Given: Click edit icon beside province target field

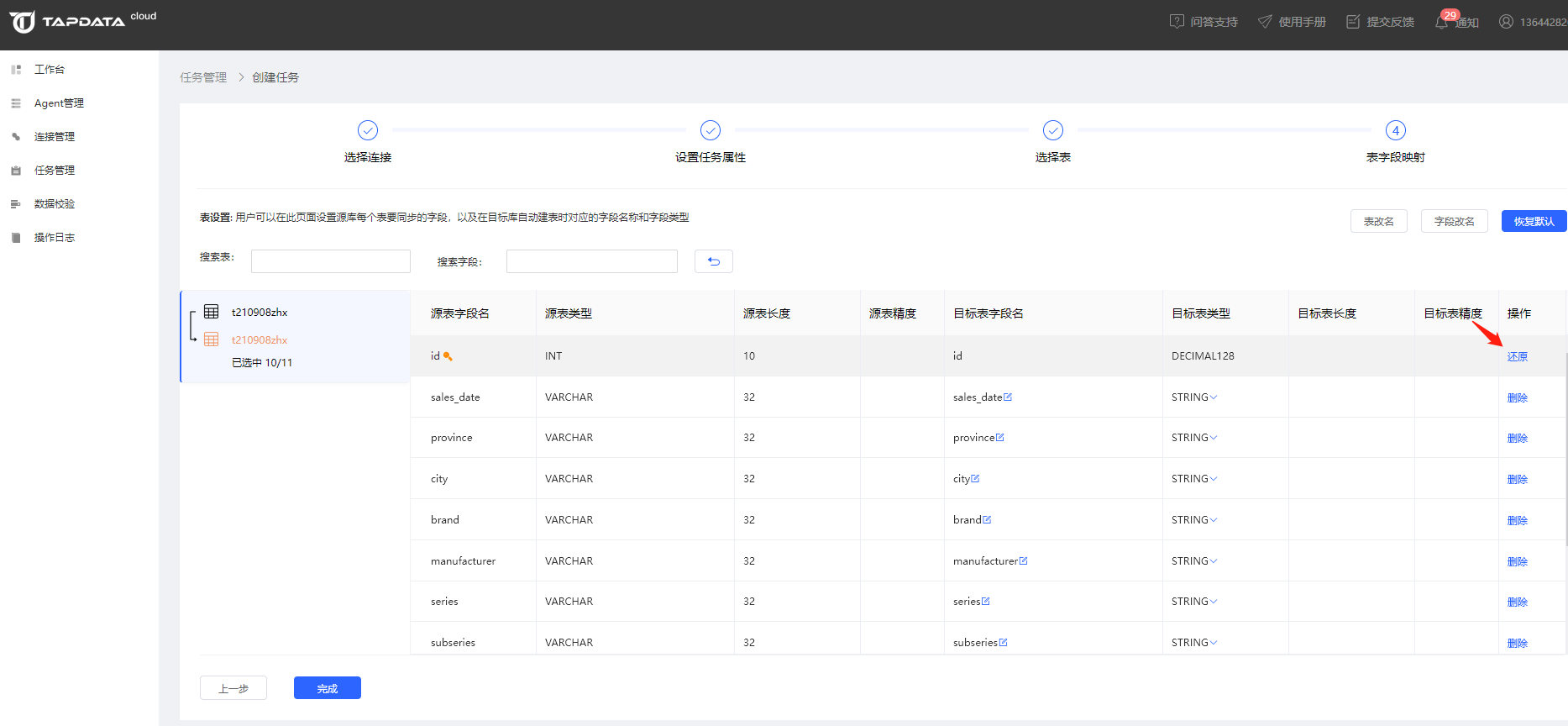Looking at the screenshot, I should [x=1000, y=438].
